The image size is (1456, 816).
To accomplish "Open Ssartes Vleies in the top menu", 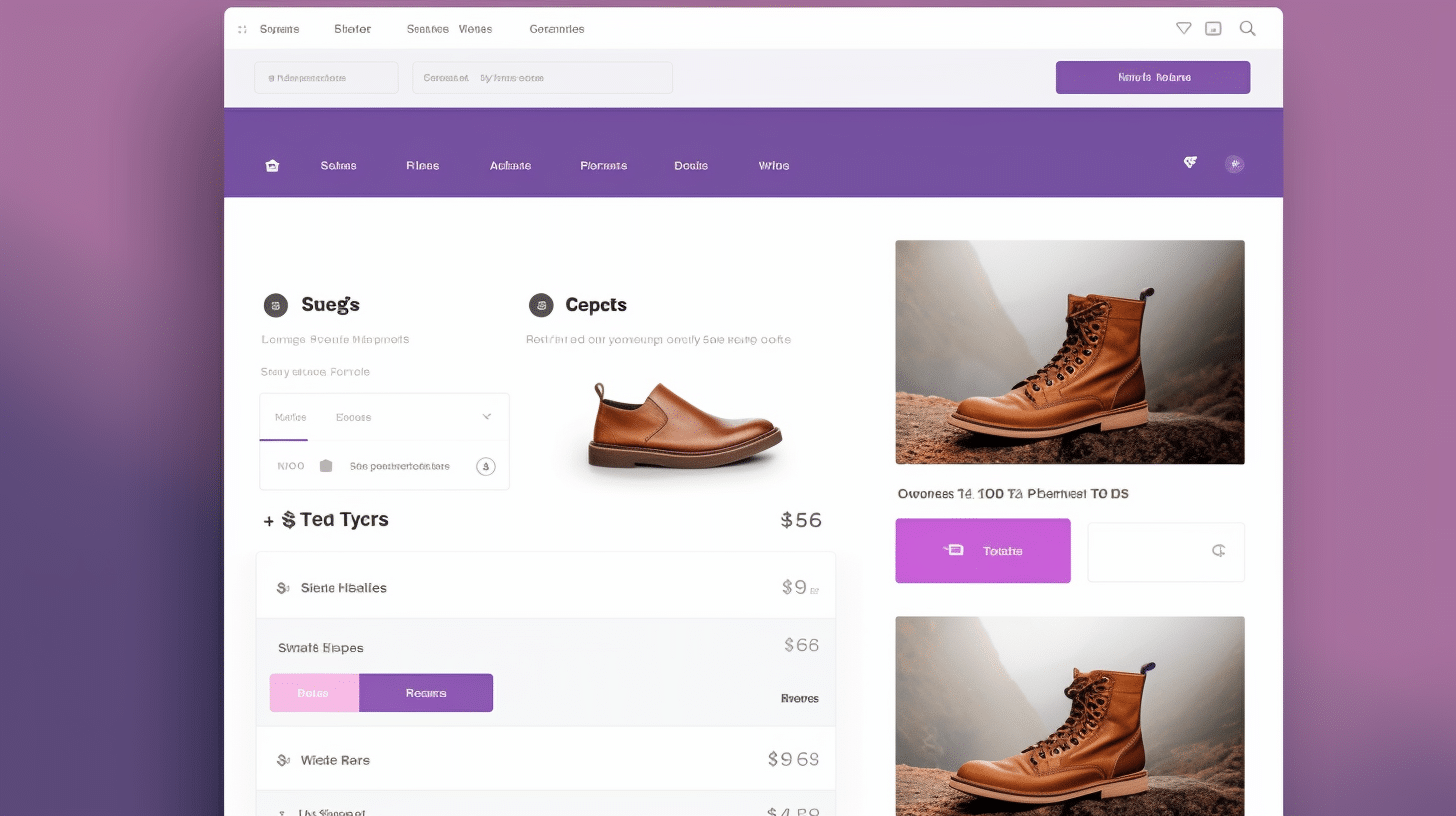I will tap(449, 29).
